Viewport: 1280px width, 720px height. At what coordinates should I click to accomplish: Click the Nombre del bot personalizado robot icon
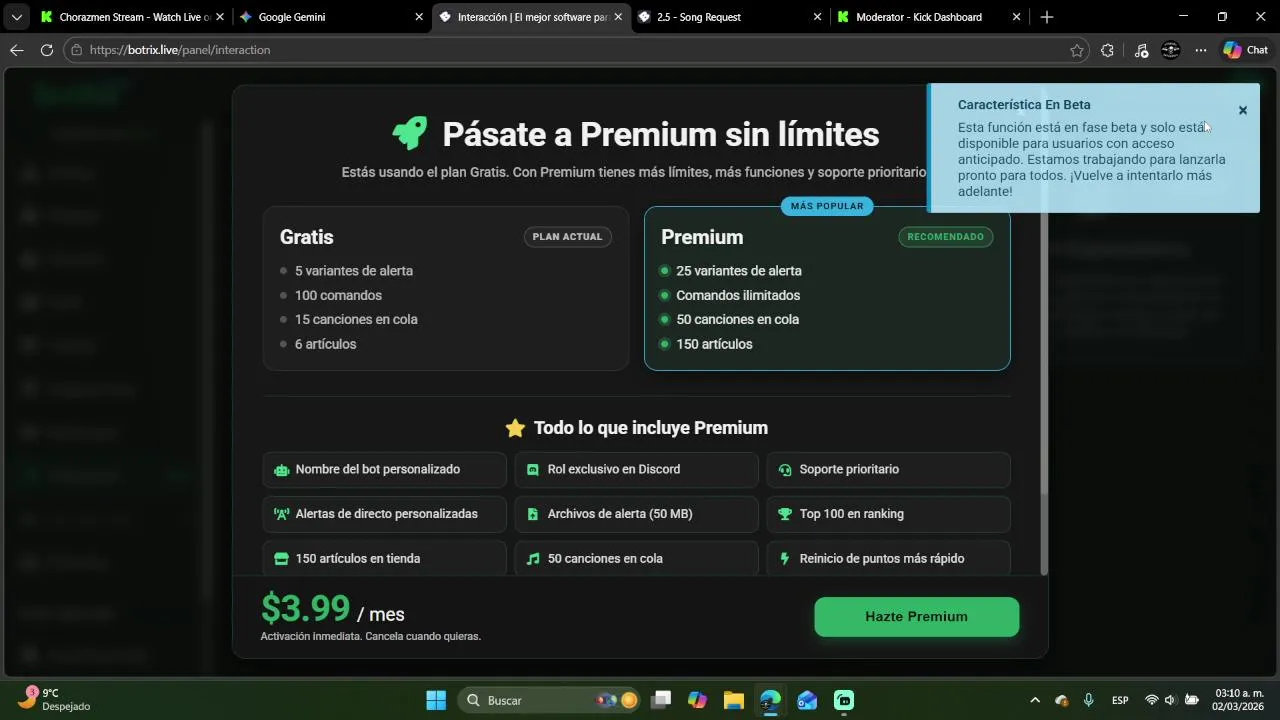[281, 470]
